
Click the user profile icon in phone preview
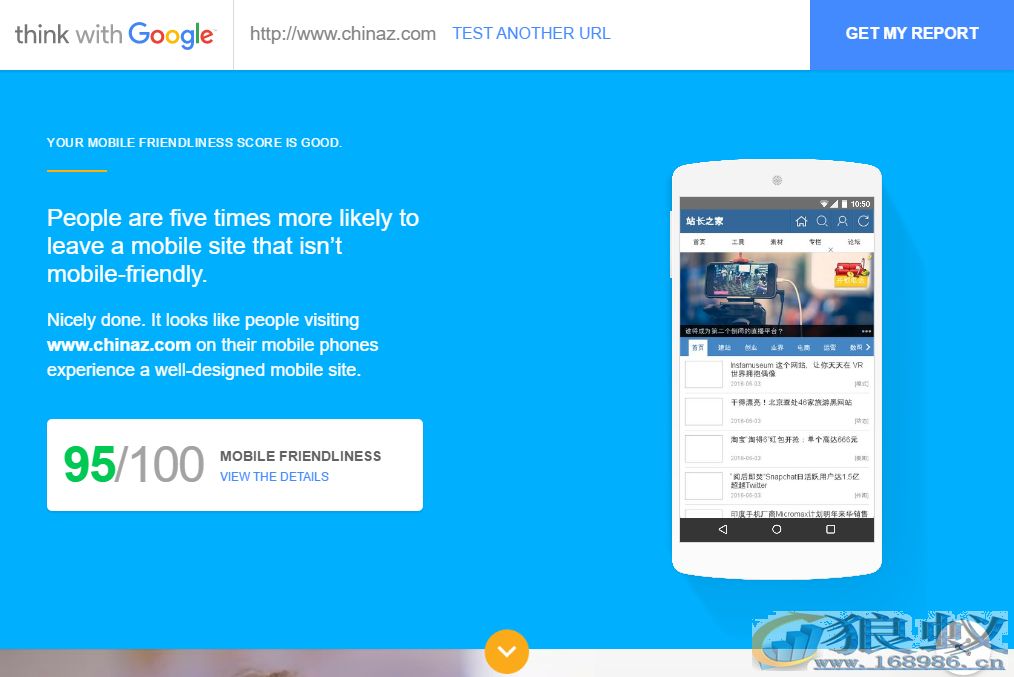[843, 221]
